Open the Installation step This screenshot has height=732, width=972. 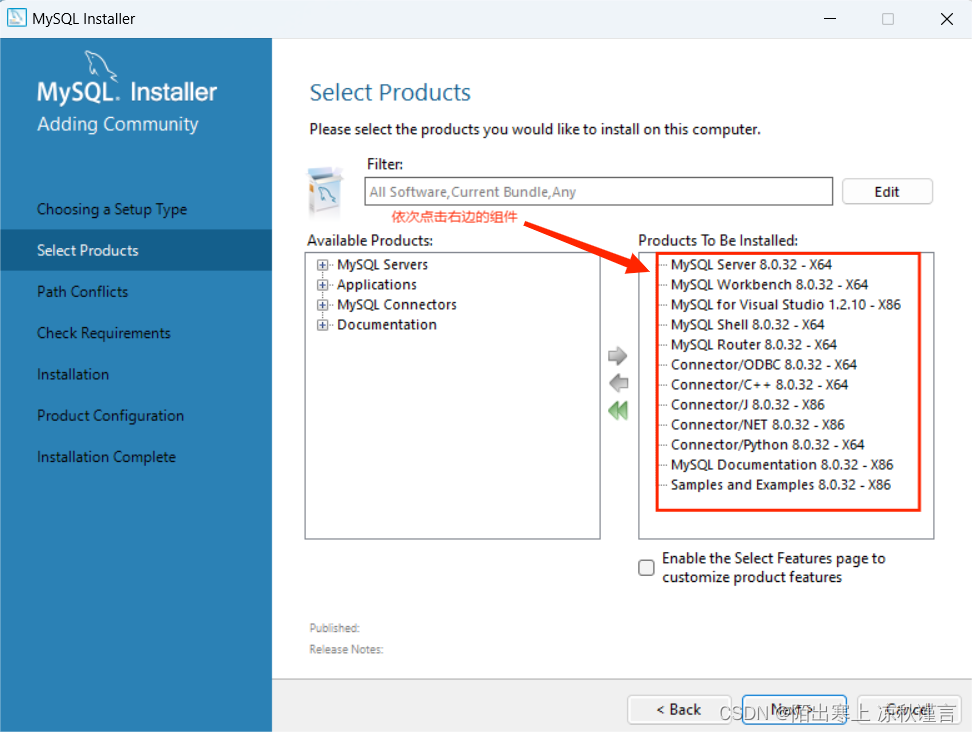[73, 374]
